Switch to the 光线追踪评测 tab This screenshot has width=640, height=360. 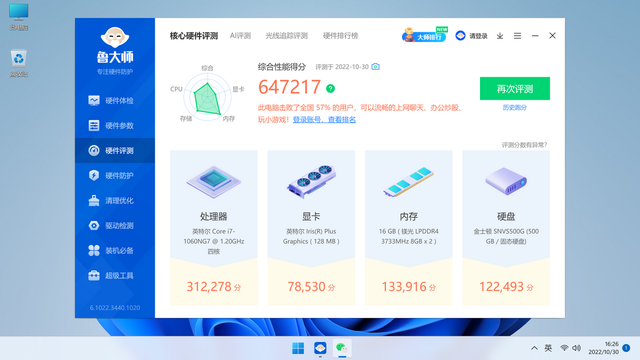[287, 36]
